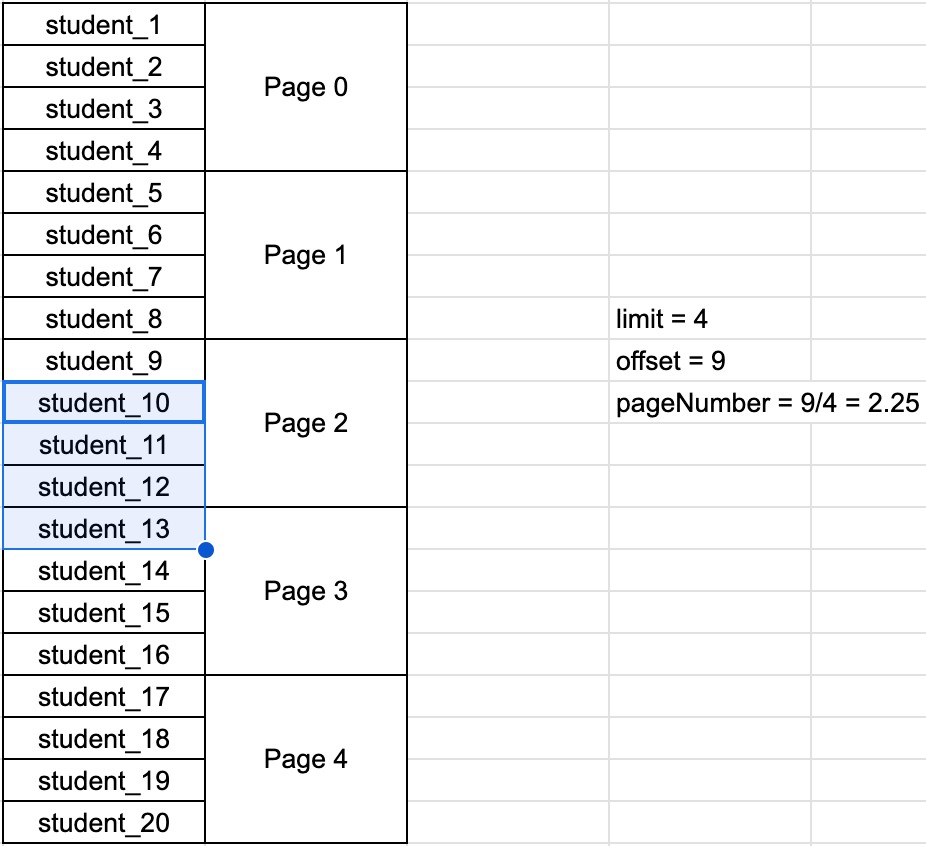The height and width of the screenshot is (846, 926).
Task: Select the merged Page 0 cell
Action: [306, 87]
